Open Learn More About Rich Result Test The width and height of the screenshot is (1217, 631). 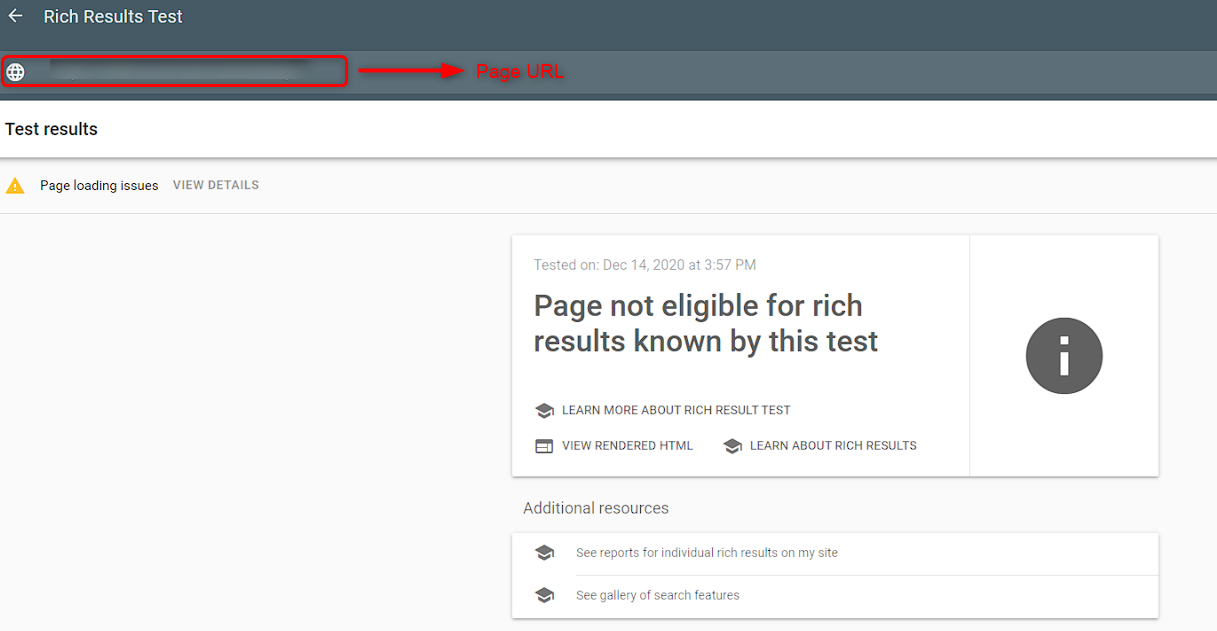click(676, 410)
